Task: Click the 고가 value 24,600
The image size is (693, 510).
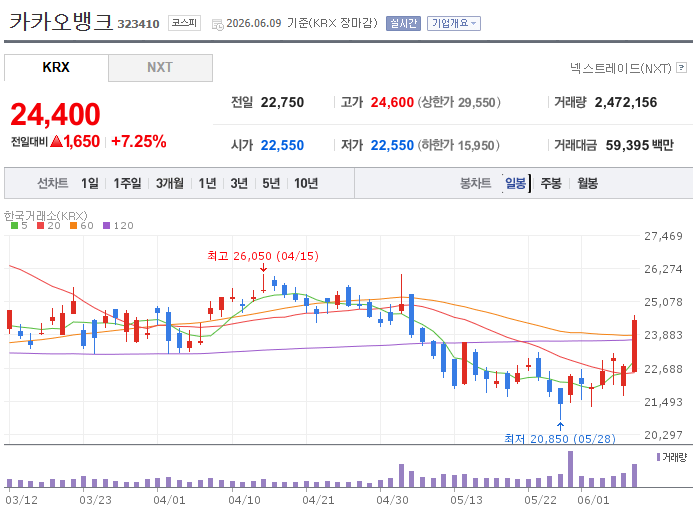Action: 392,103
